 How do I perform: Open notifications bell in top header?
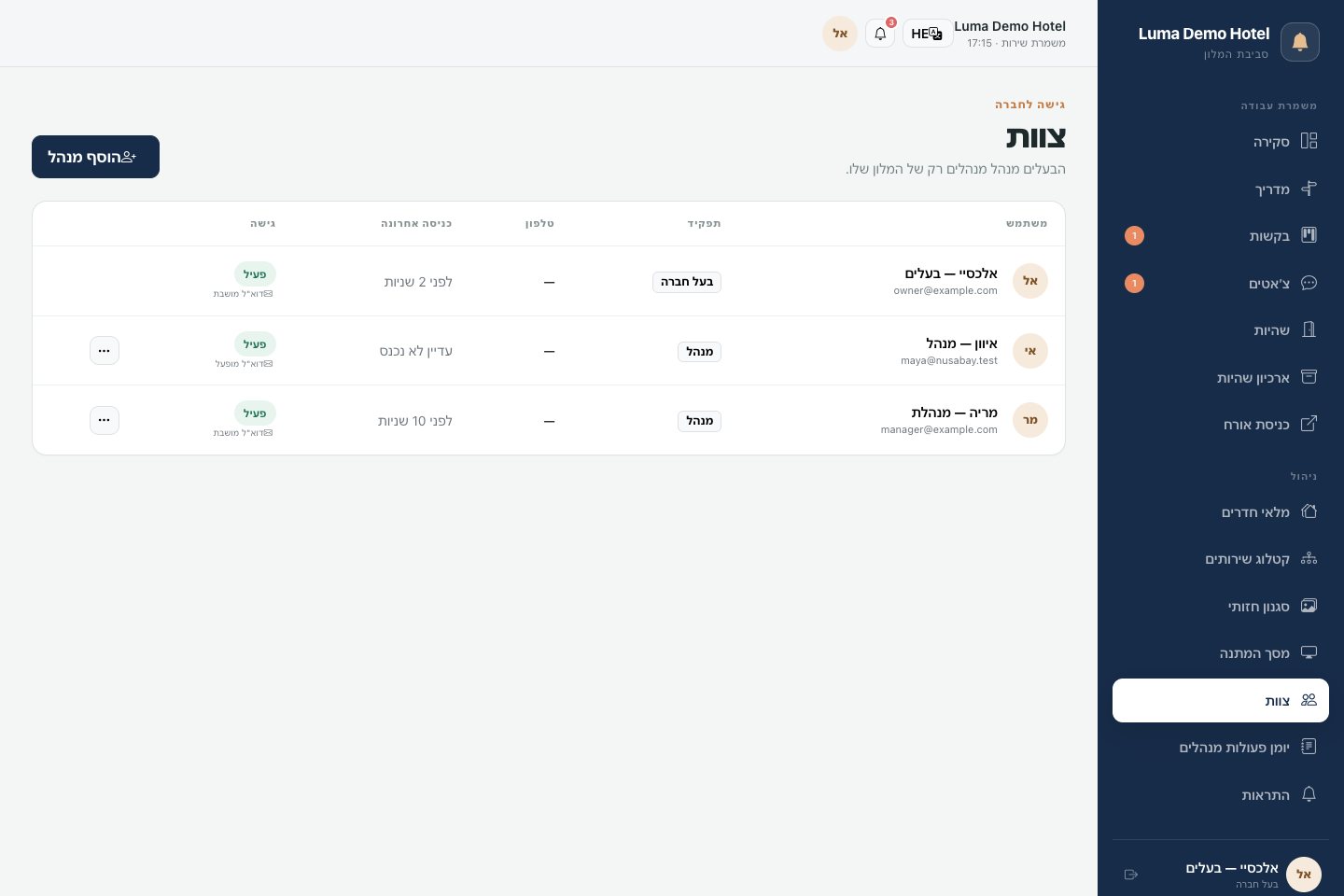click(x=880, y=34)
